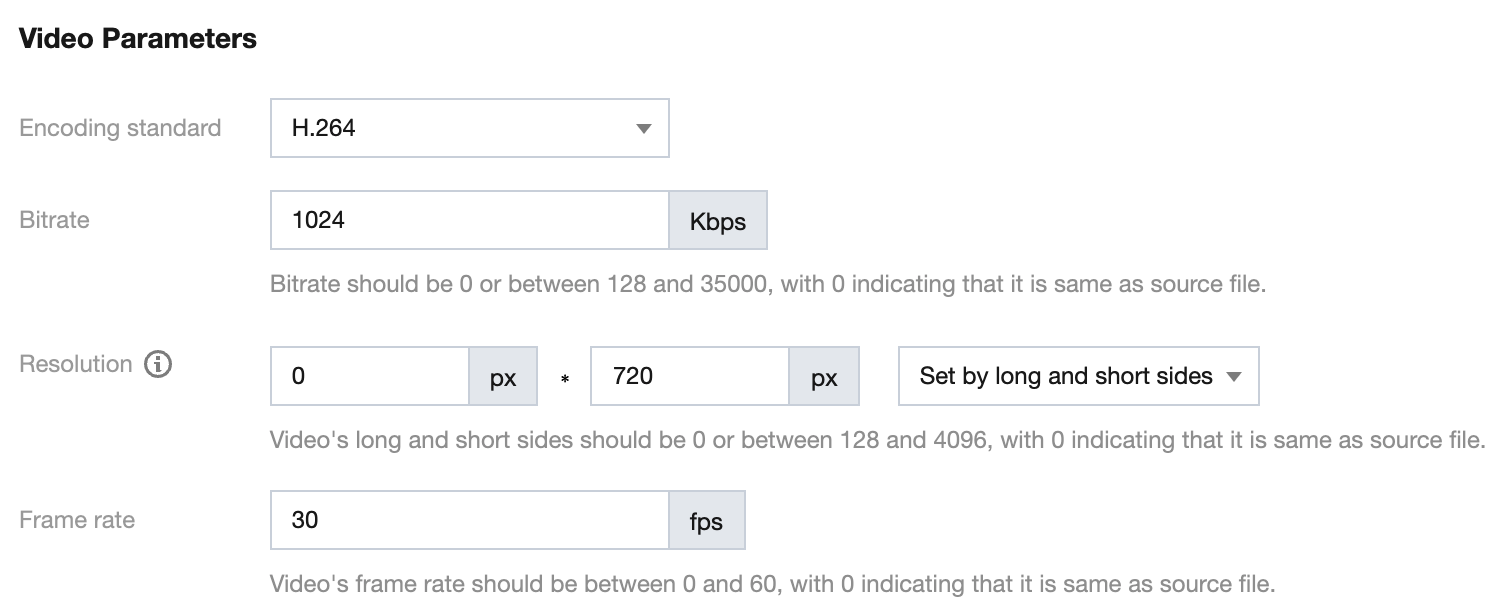This screenshot has height=616, width=1502.
Task: Click the Kbps unit box
Action: pyautogui.click(x=718, y=221)
